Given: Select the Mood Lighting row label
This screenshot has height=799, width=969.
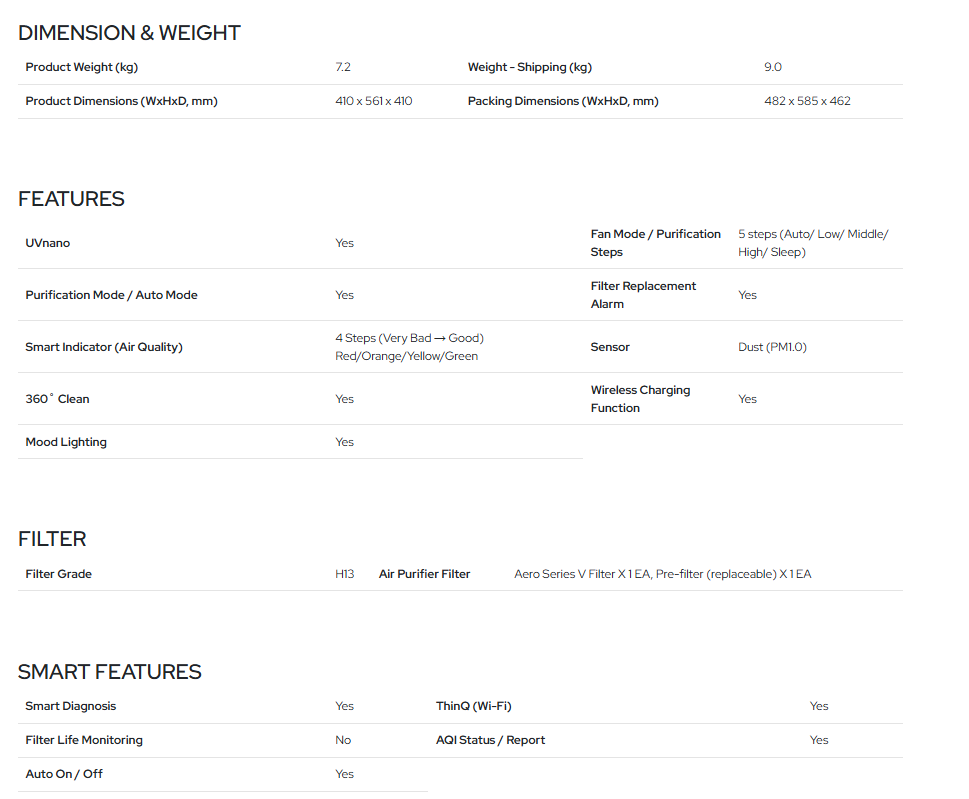Looking at the screenshot, I should pos(66,442).
